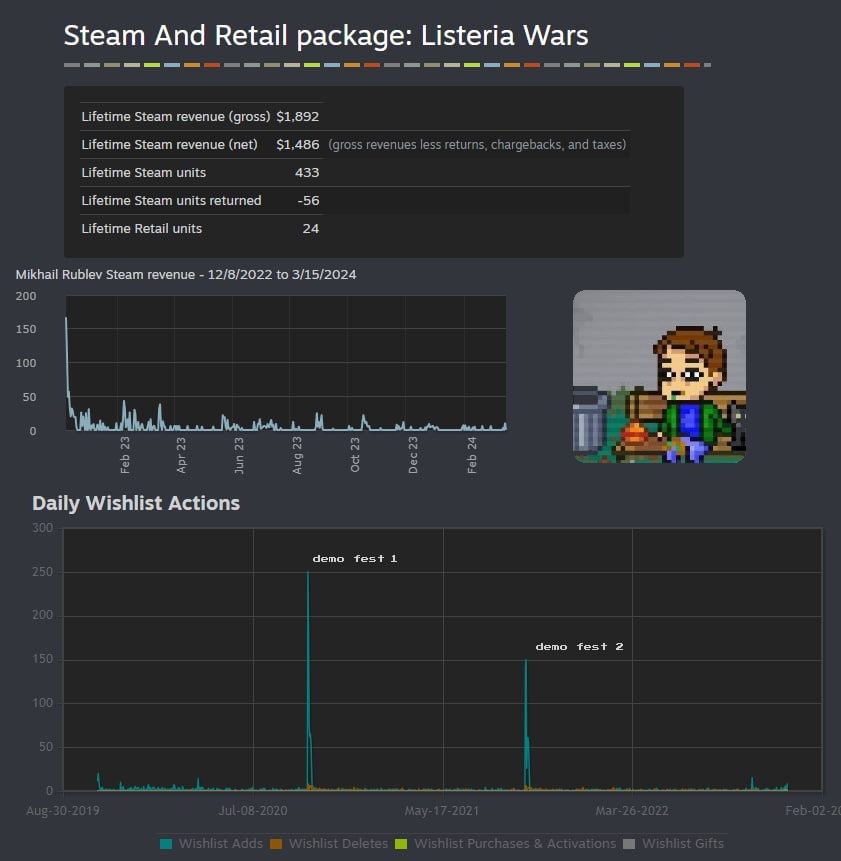This screenshot has height=861, width=841.
Task: Click the 'Aug 23' revenue axis label
Action: pyautogui.click(x=297, y=455)
